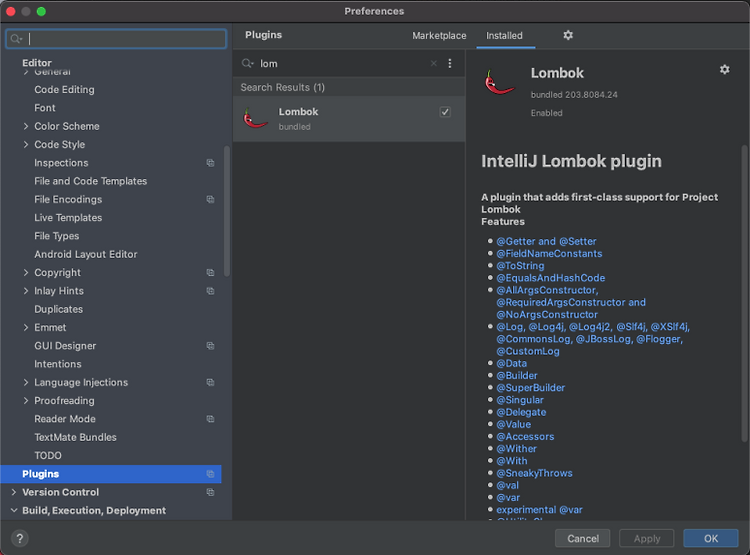This screenshot has width=750, height=555.
Task: Click the plugin description vertical scrollbar
Action: [744, 293]
